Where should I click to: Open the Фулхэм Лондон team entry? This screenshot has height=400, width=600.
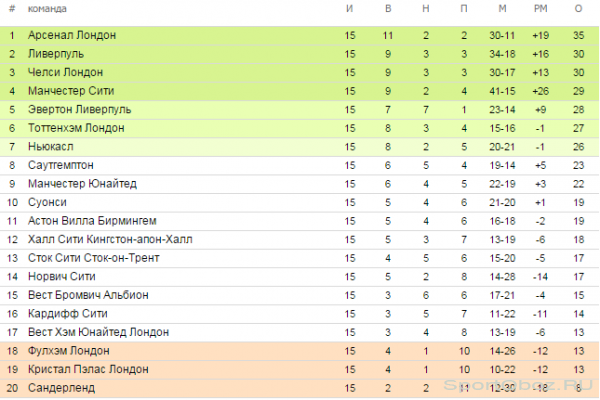pyautogui.click(x=68, y=351)
